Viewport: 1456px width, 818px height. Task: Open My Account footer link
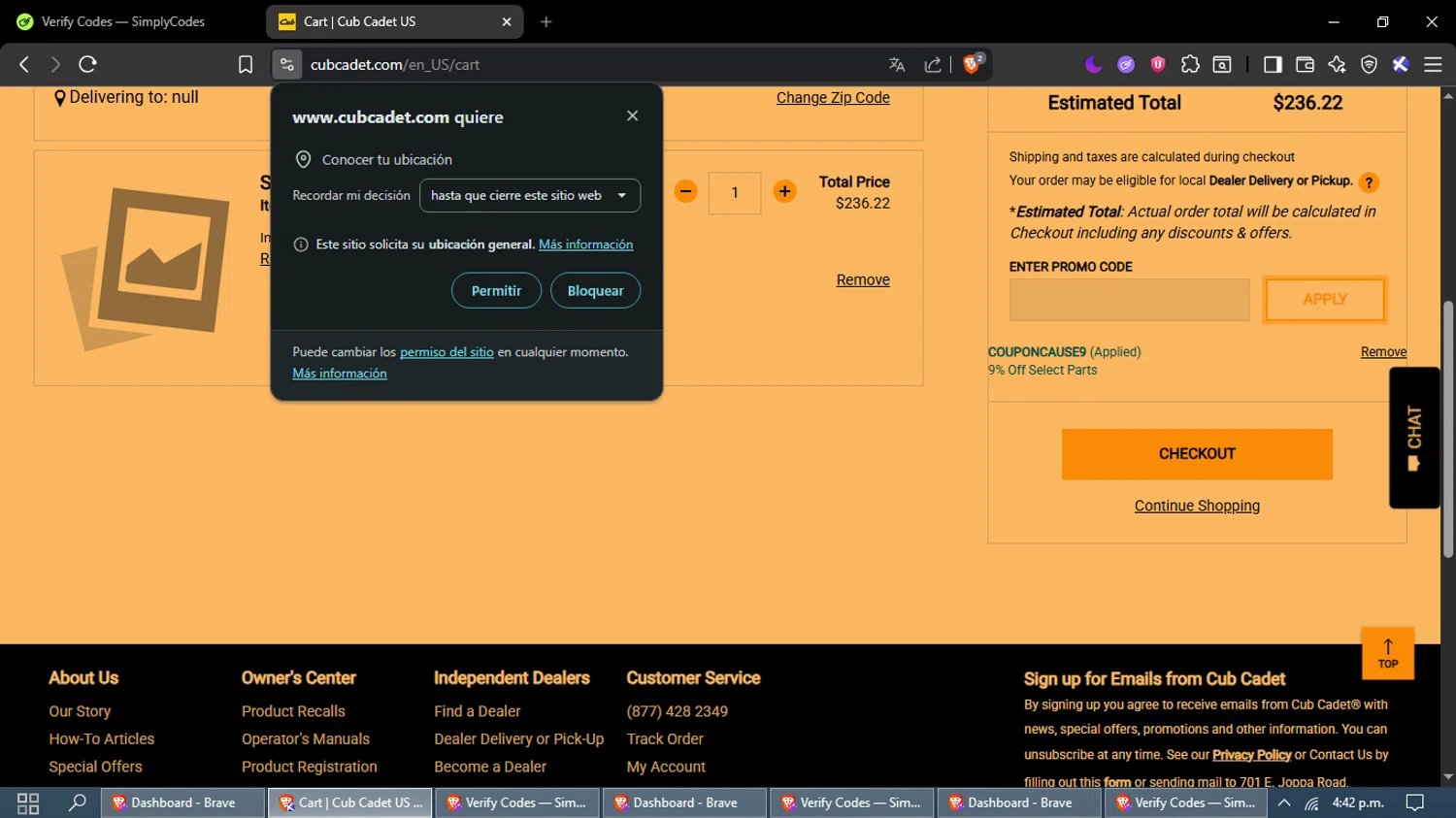pos(666,767)
